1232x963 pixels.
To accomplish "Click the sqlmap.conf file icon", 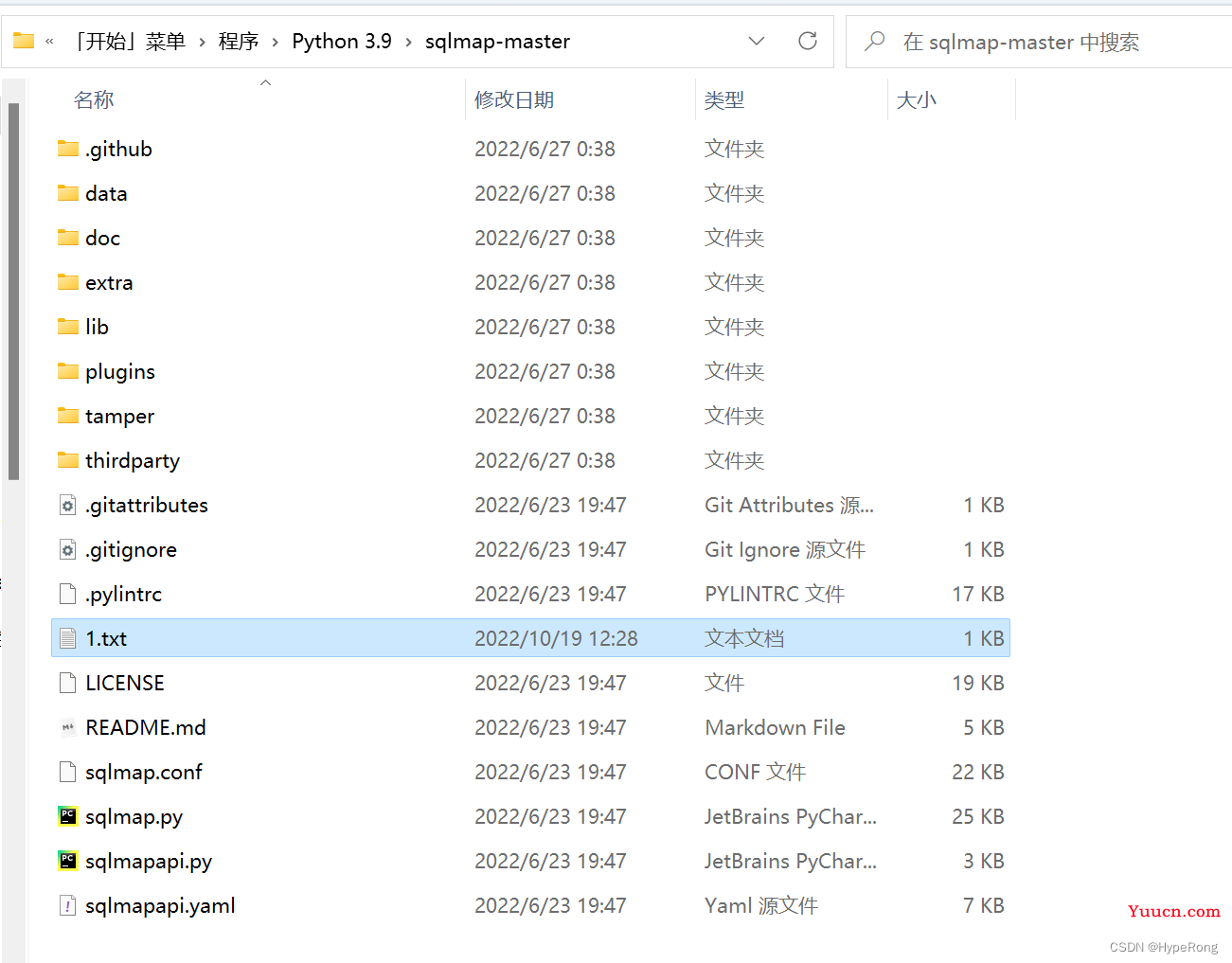I will coord(68,772).
